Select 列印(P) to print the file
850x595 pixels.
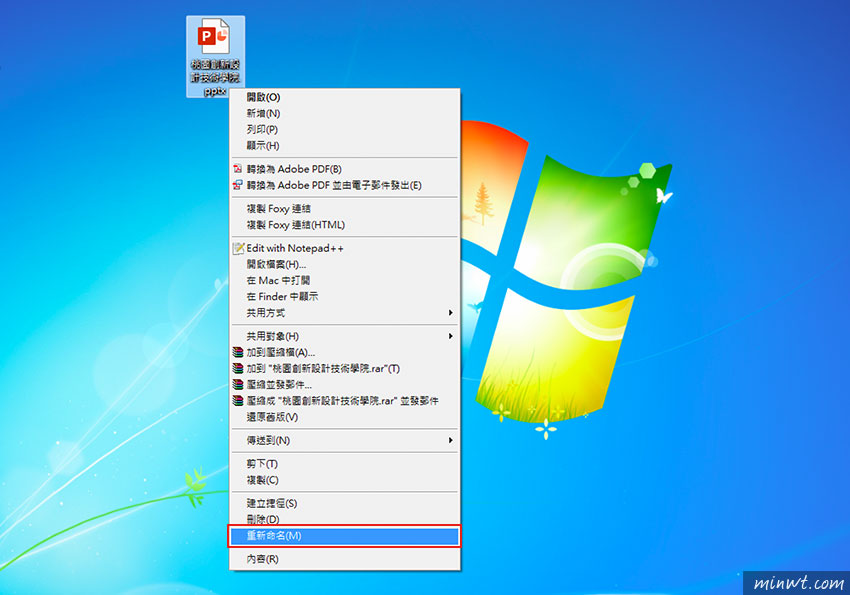click(345, 130)
